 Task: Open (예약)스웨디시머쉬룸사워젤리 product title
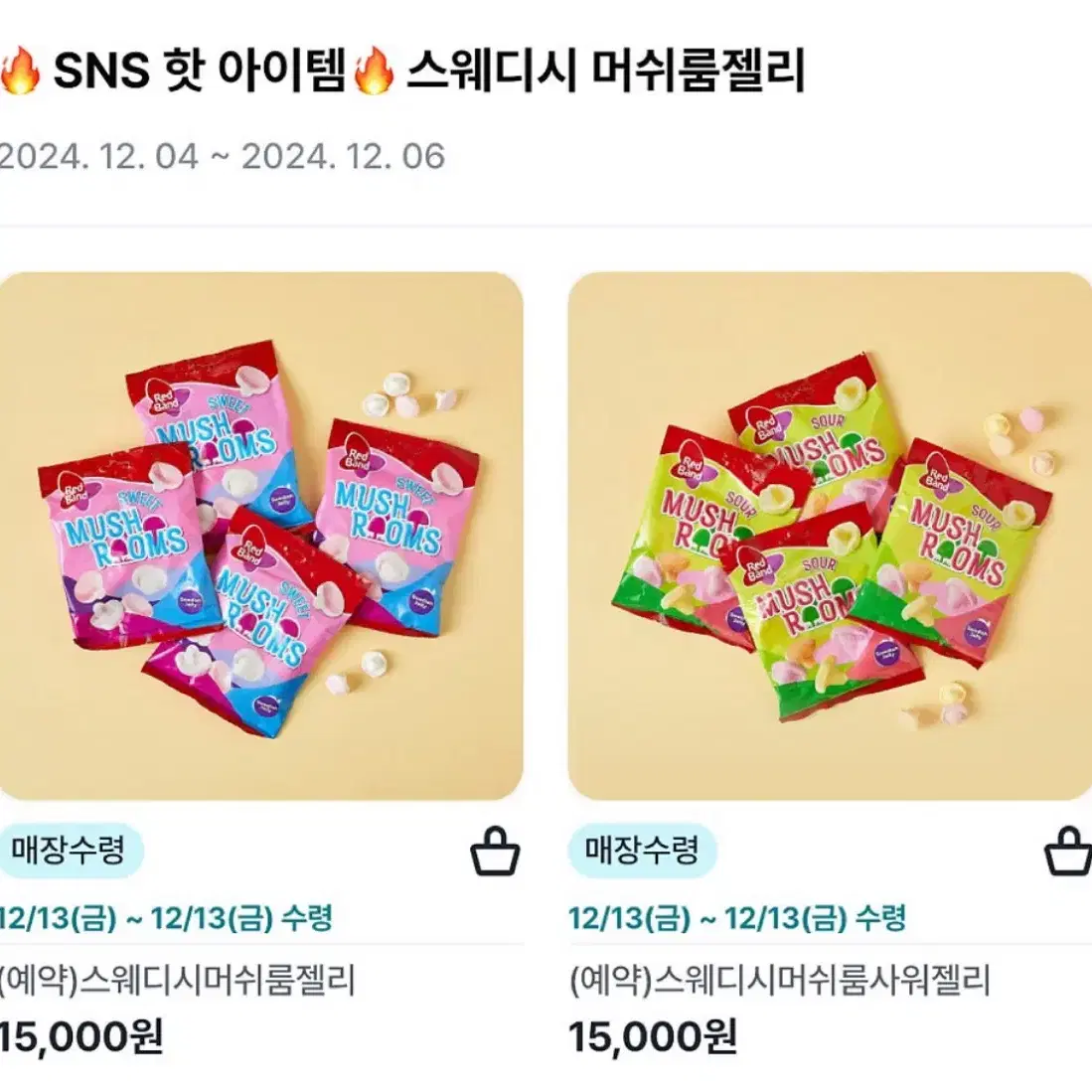(779, 980)
